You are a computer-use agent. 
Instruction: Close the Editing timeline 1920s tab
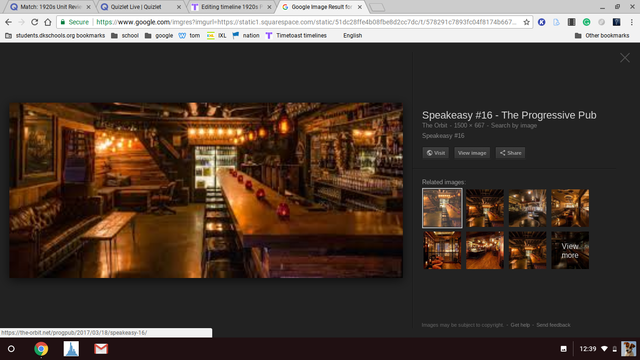tap(269, 7)
